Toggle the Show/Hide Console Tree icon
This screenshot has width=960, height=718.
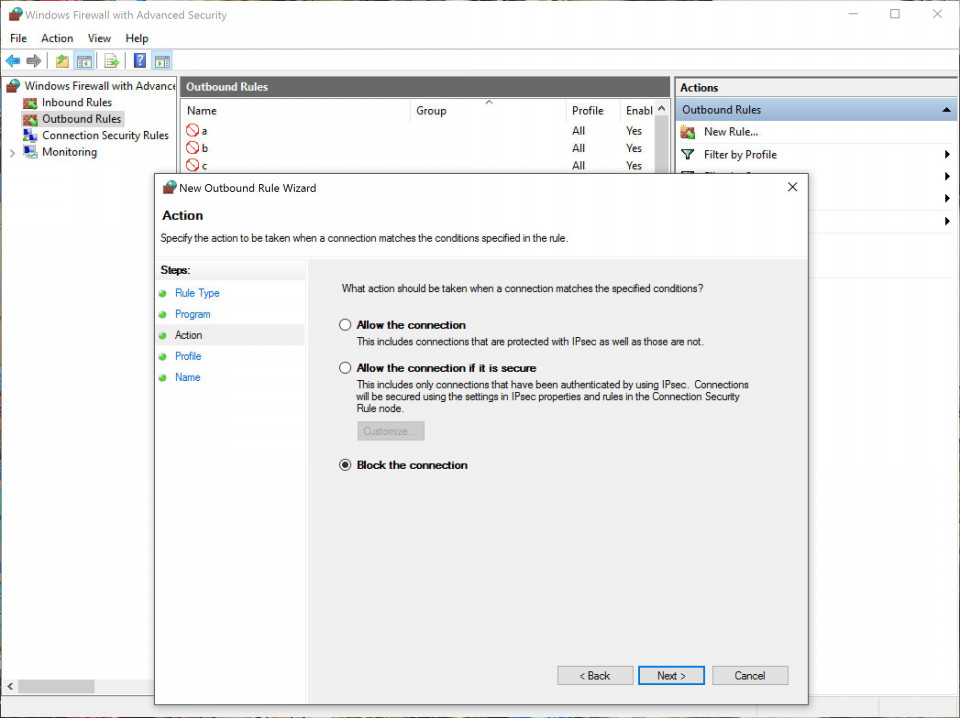point(84,61)
